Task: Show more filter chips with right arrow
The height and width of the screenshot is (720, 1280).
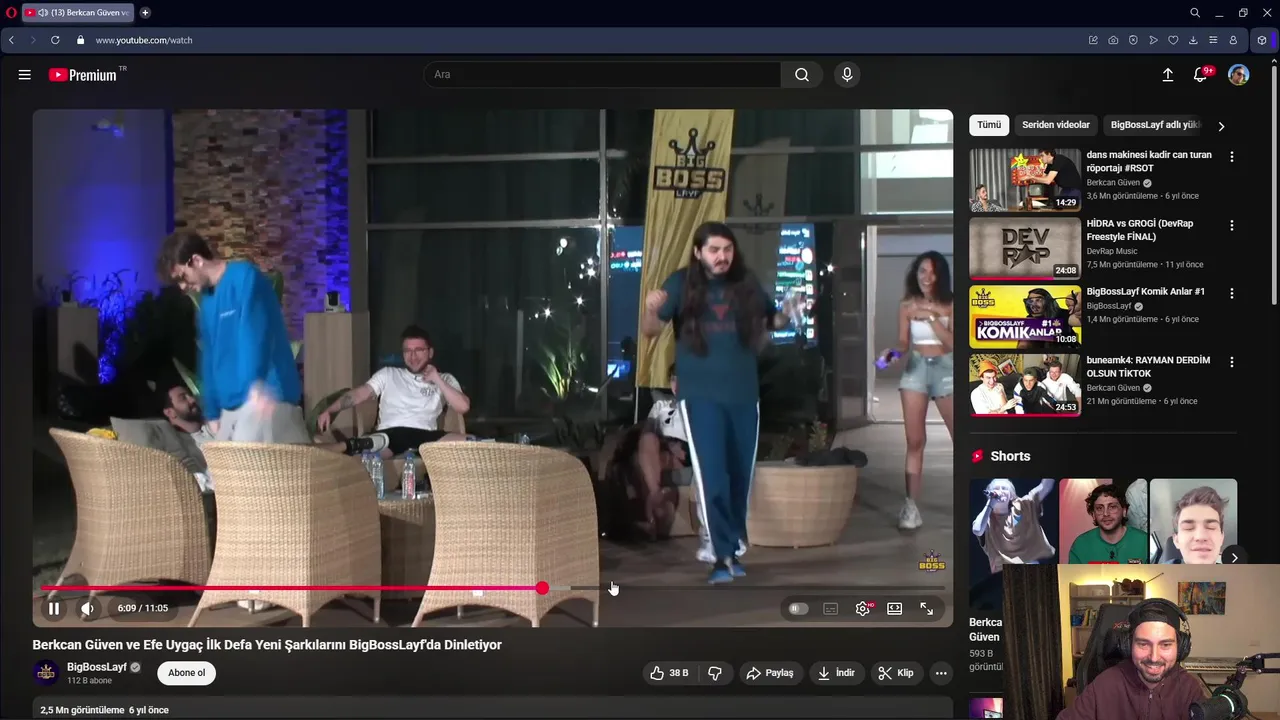Action: click(1221, 126)
